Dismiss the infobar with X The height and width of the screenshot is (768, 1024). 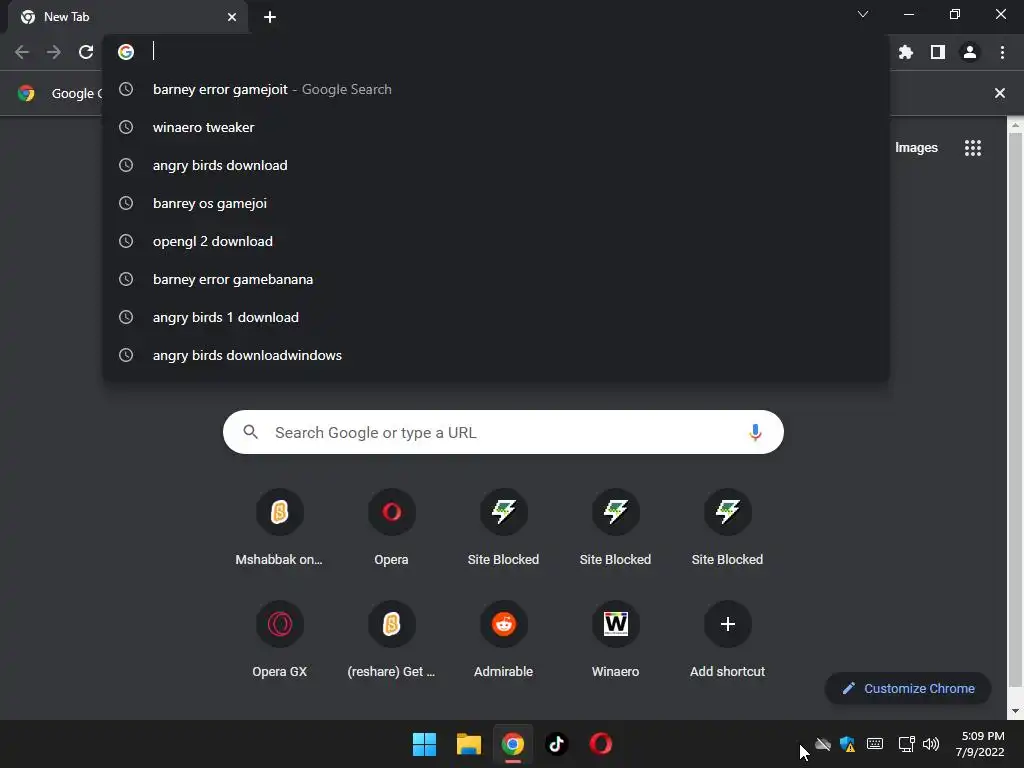pyautogui.click(x=1000, y=93)
